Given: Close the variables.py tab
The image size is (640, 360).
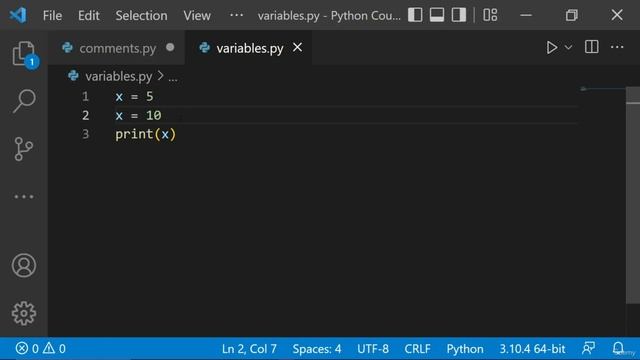Looking at the screenshot, I should 298,47.
